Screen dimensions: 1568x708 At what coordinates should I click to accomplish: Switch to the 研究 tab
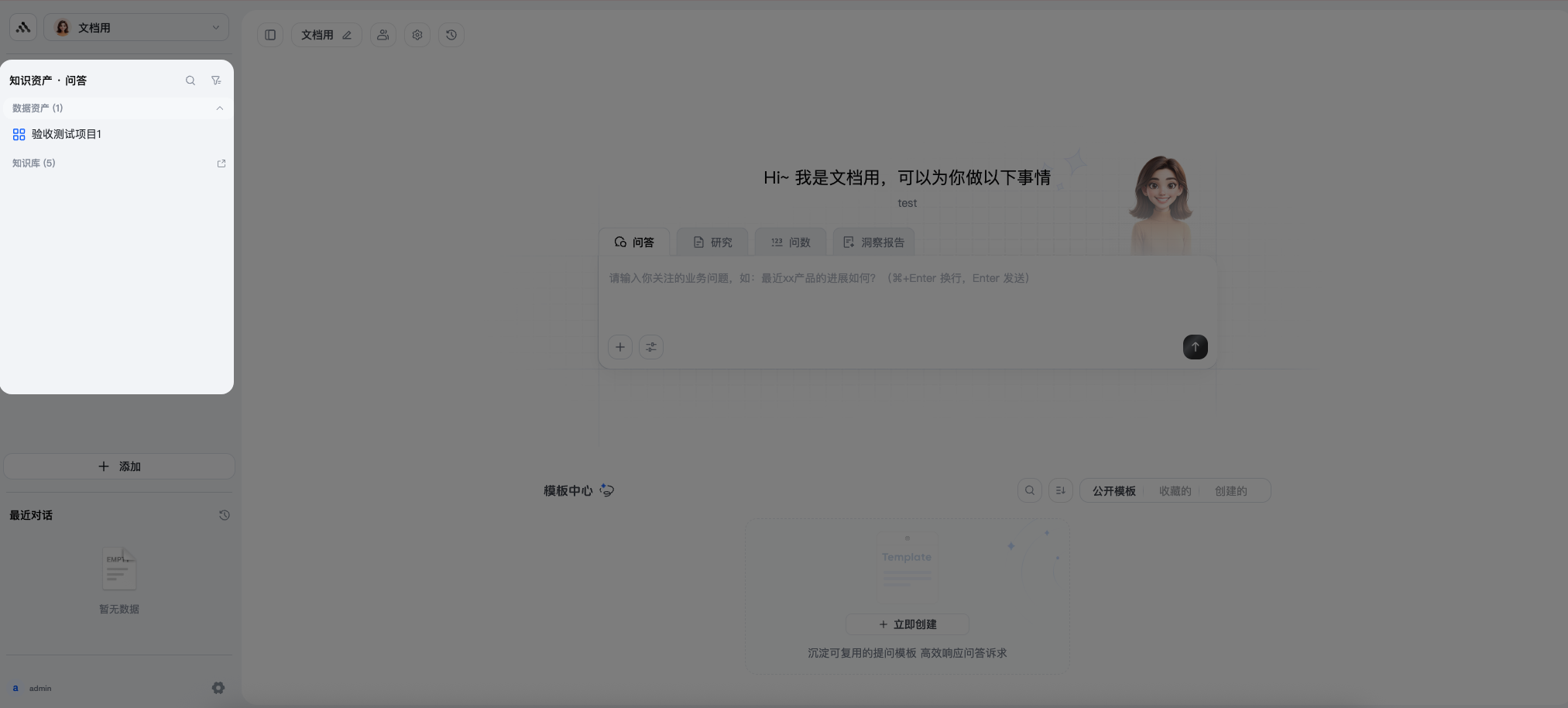pyautogui.click(x=712, y=242)
